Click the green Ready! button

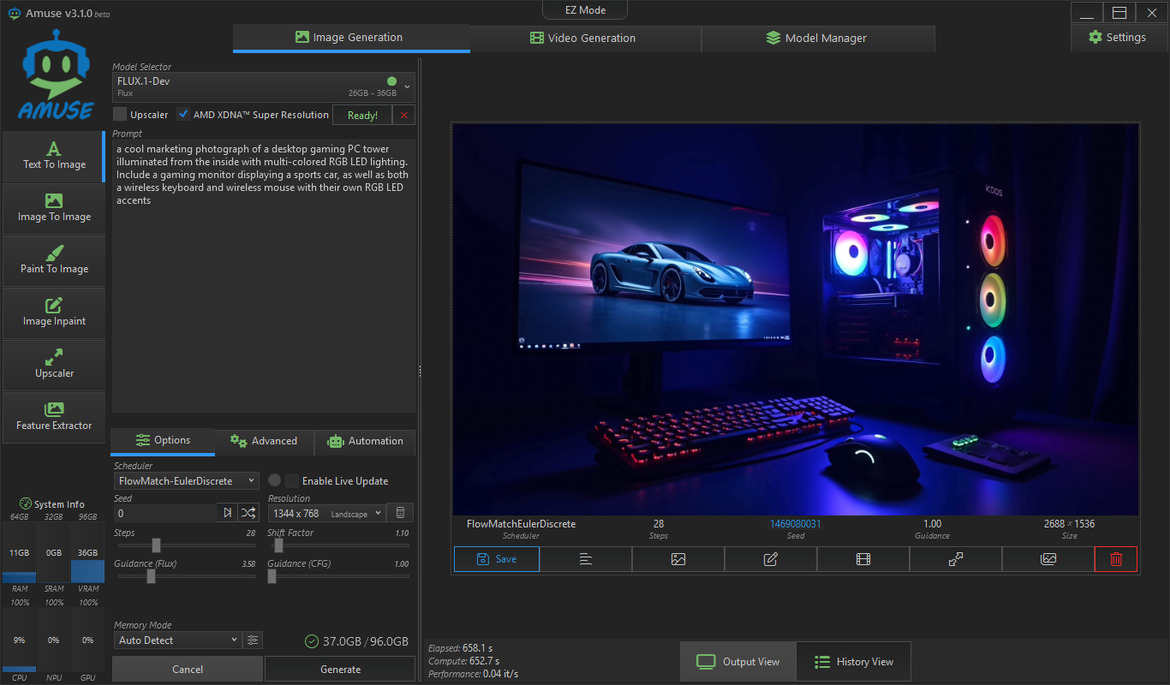click(x=362, y=115)
